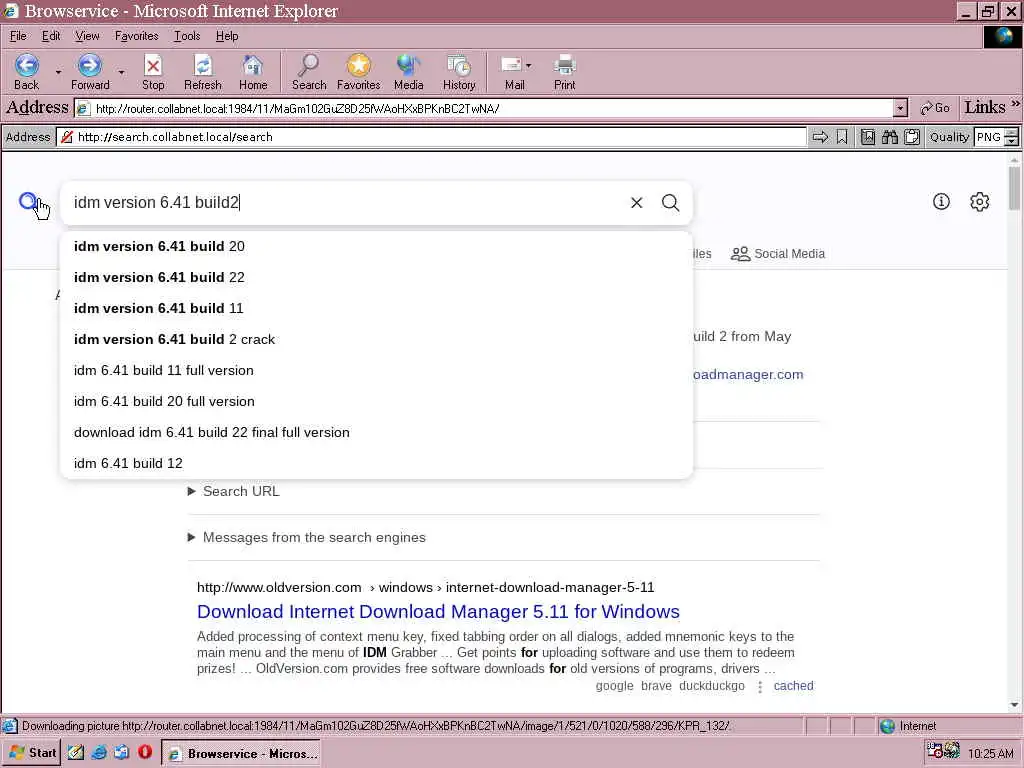Open the Search pane from the toolbar
1024x768 pixels.
pos(309,72)
